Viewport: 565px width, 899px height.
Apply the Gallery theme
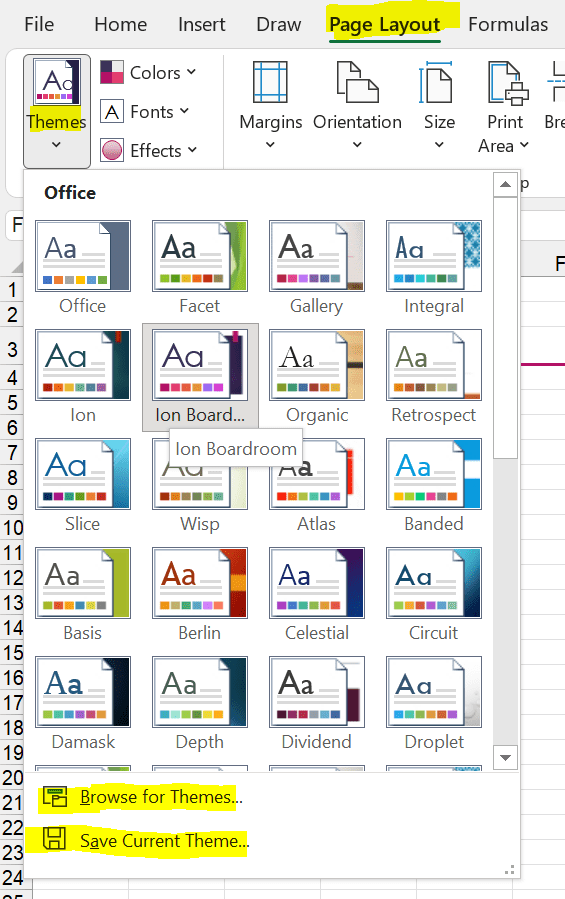click(x=317, y=268)
